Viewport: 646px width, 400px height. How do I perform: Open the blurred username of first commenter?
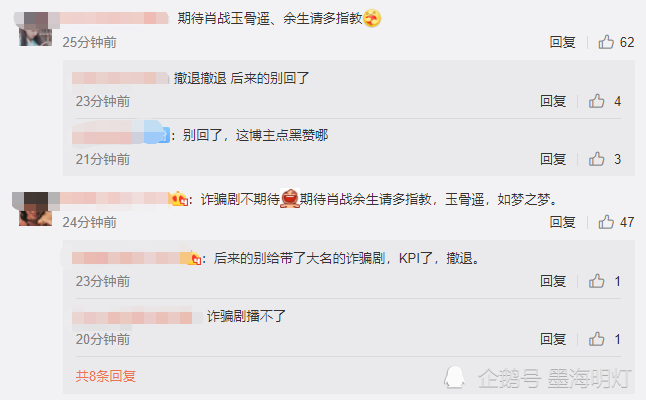(114, 18)
